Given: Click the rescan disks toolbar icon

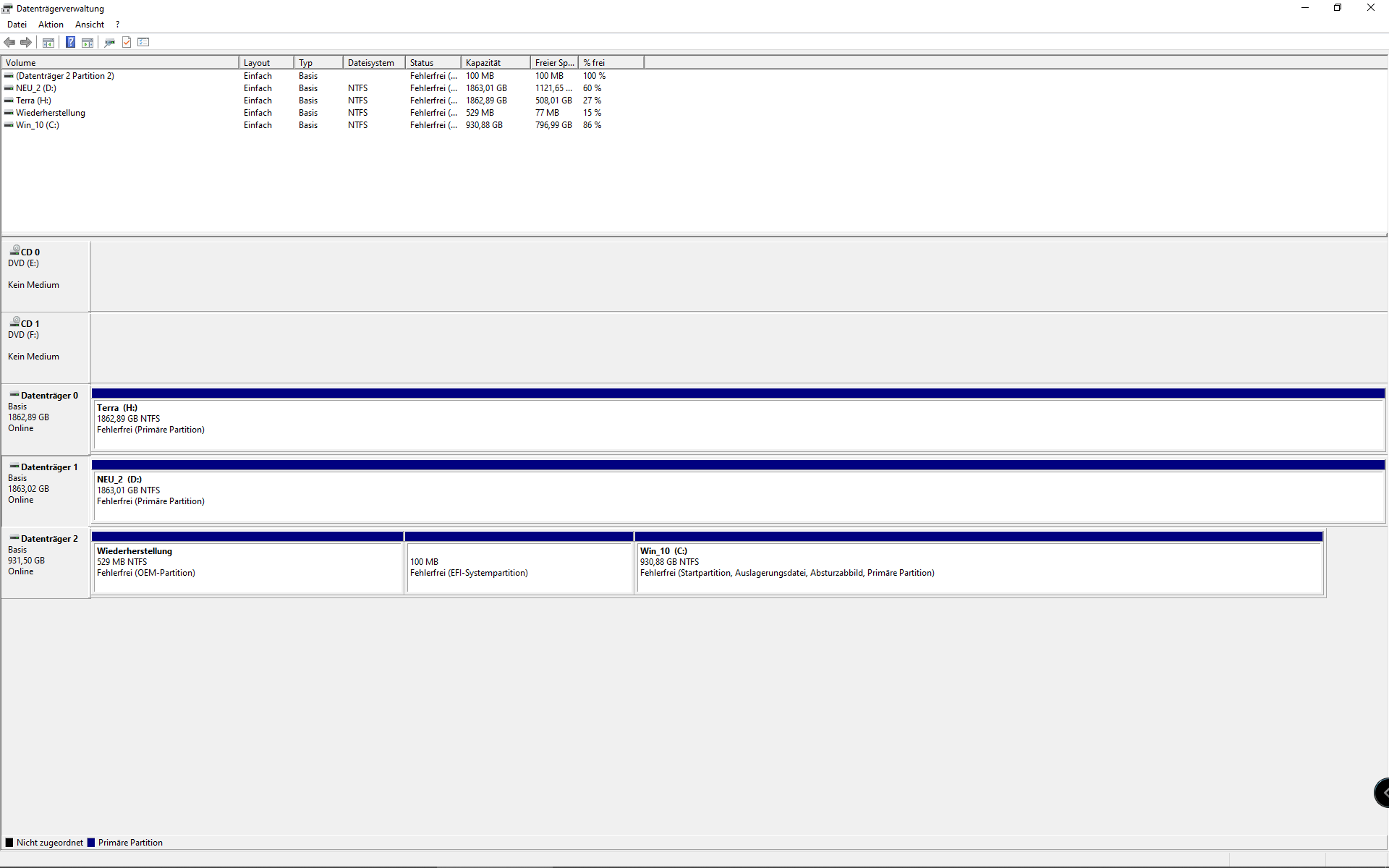Looking at the screenshot, I should pos(109,43).
